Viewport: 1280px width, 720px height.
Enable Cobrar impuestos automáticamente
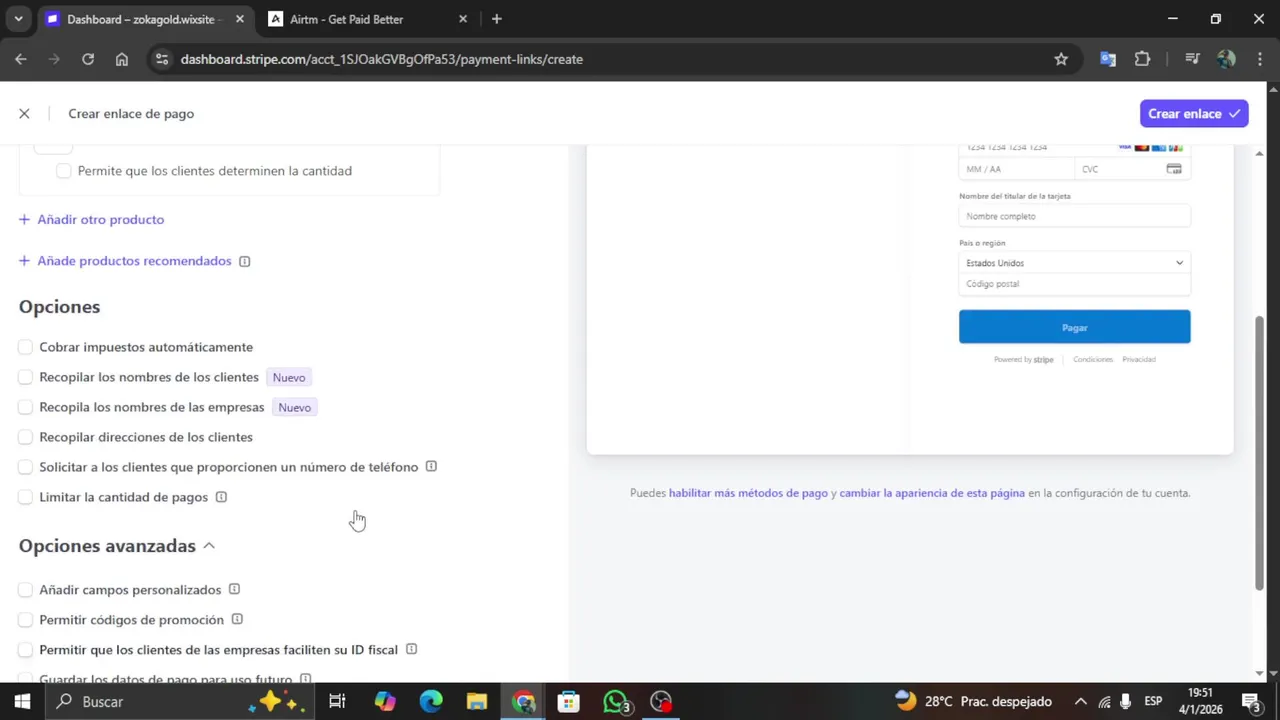pyautogui.click(x=25, y=347)
